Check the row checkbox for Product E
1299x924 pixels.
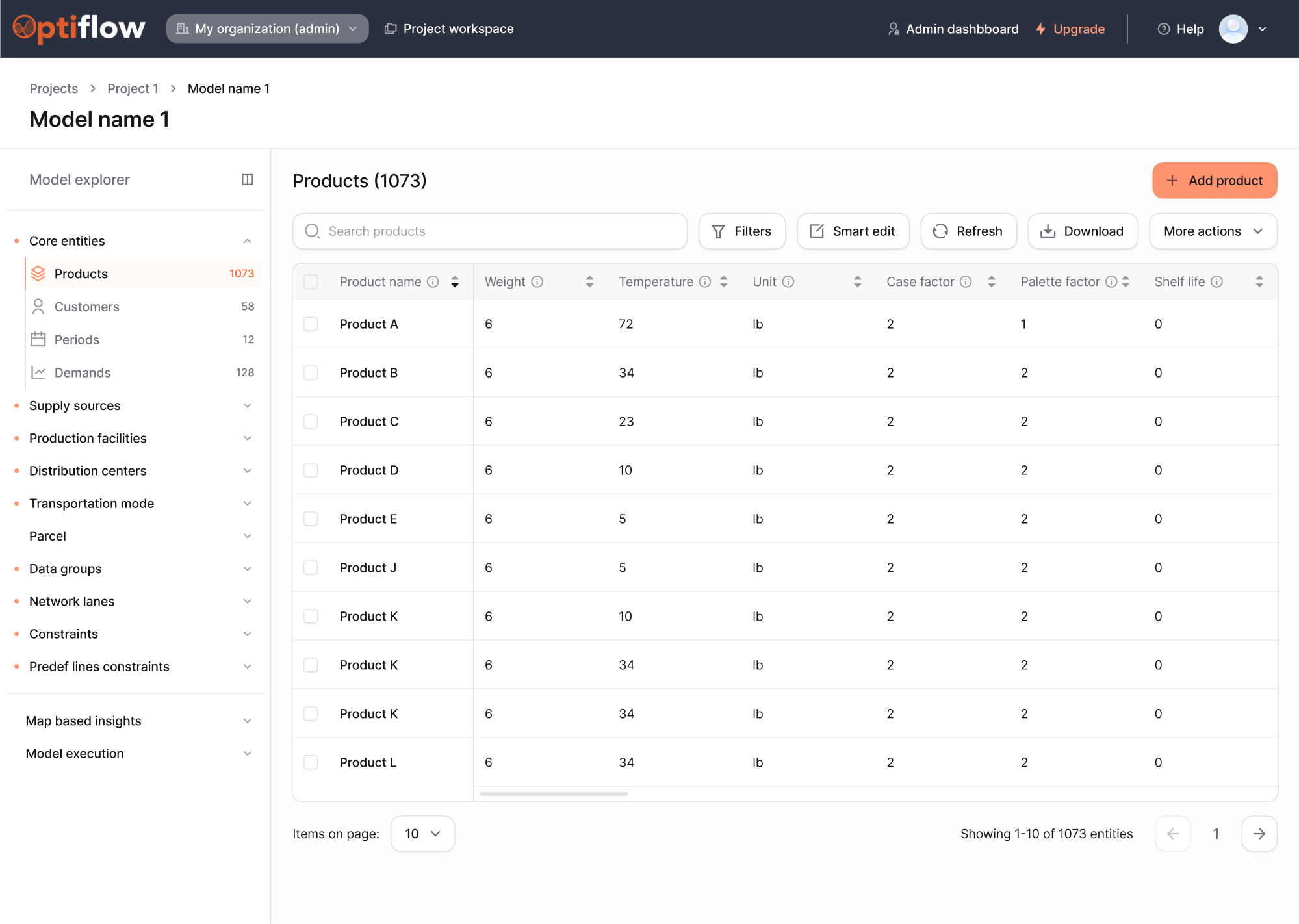pyautogui.click(x=311, y=519)
